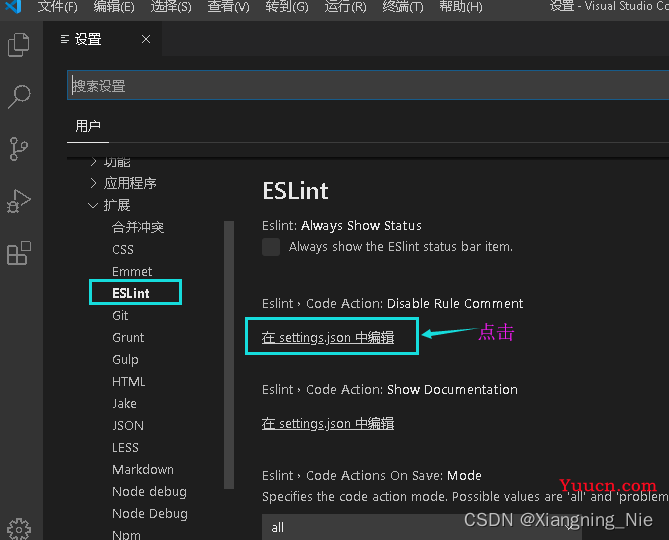Click the Eslint: Always Show Status title
The height and width of the screenshot is (540, 669).
pyautogui.click(x=342, y=225)
